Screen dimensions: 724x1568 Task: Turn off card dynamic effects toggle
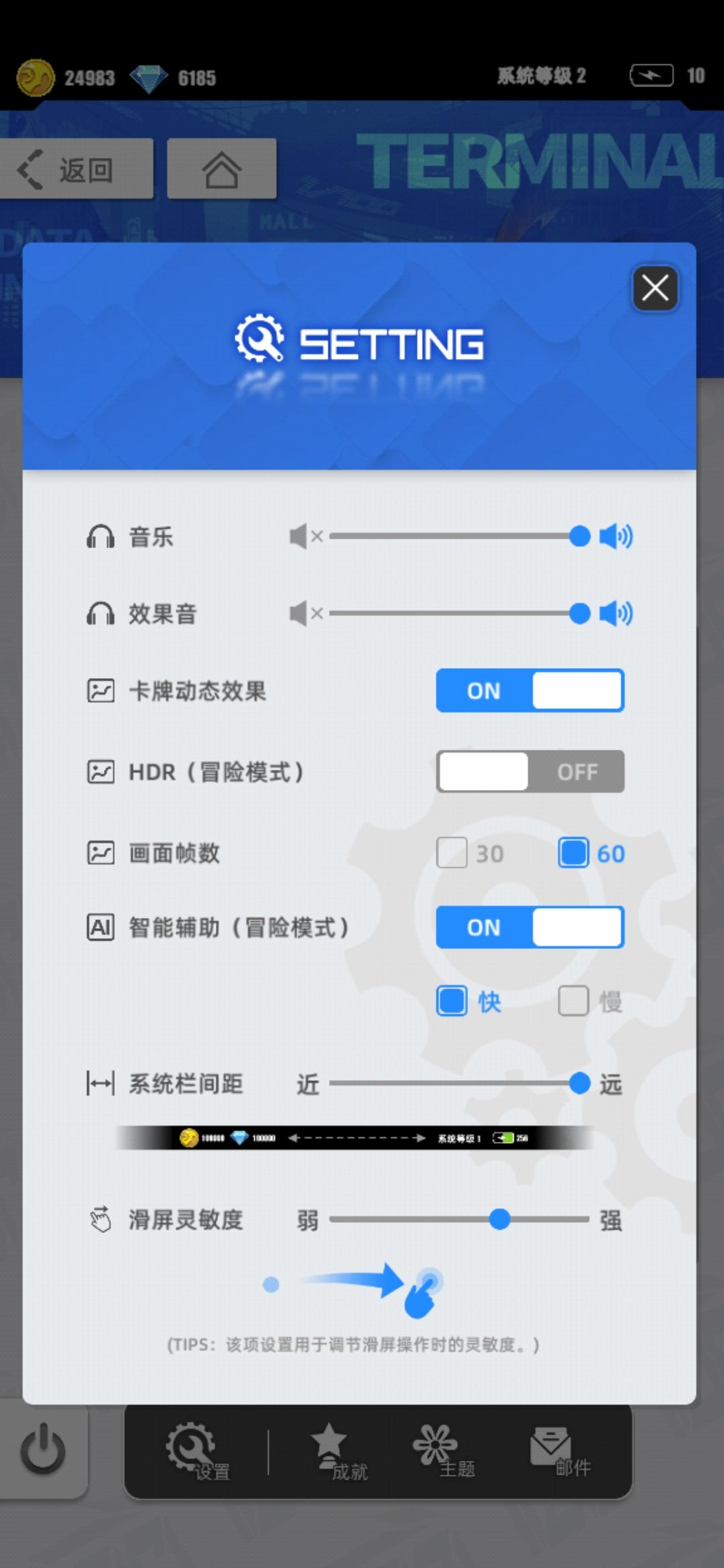530,690
